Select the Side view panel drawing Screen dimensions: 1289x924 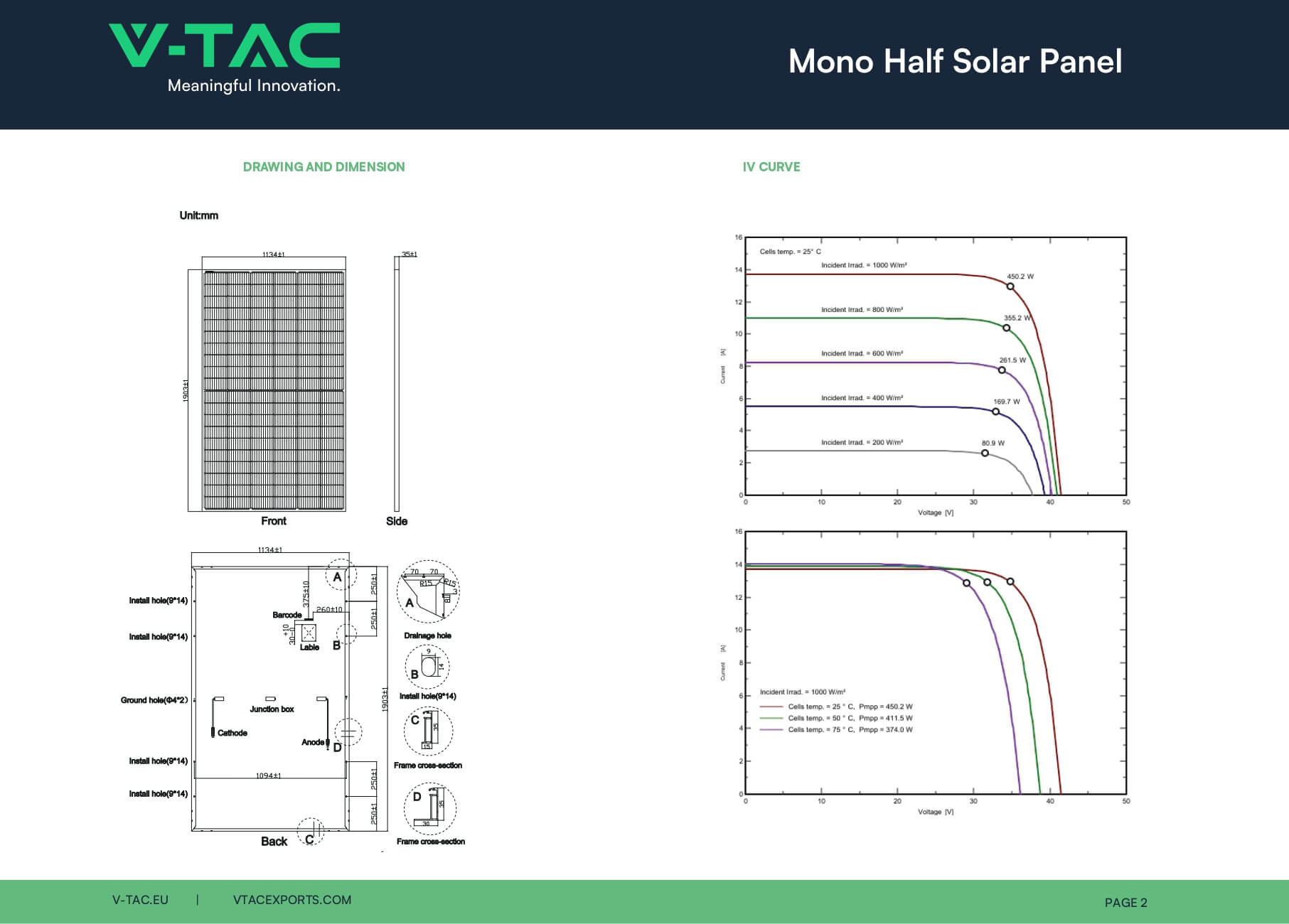pos(397,384)
